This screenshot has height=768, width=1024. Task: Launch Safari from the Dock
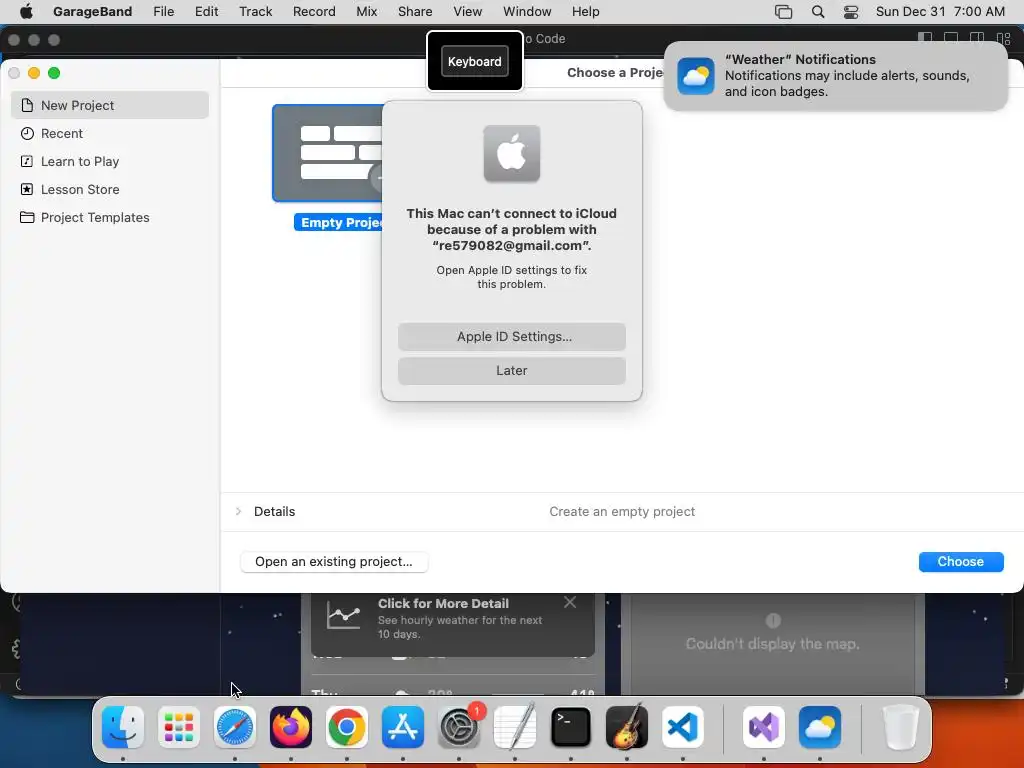(234, 727)
